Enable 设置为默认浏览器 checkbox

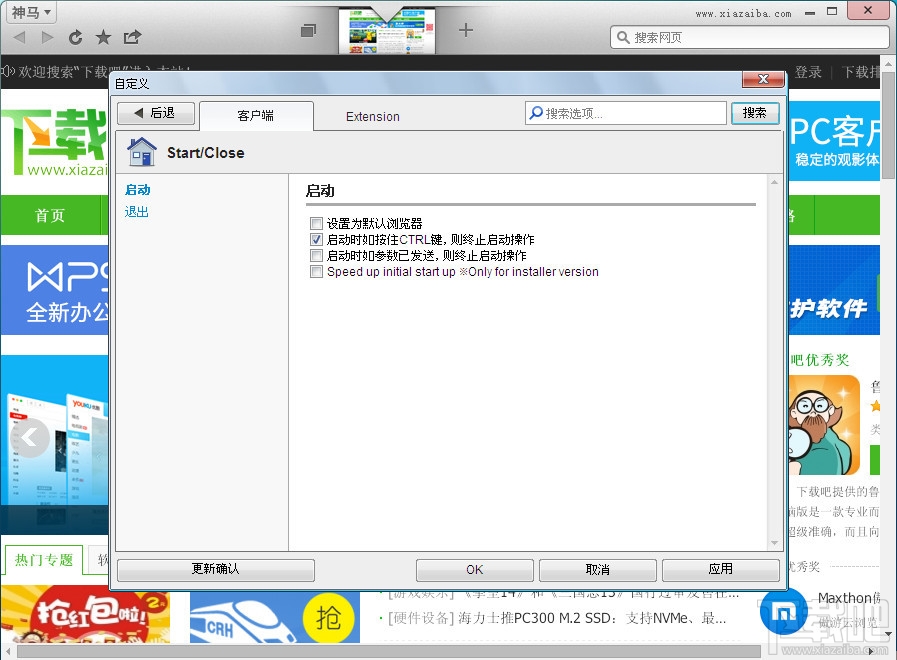(316, 223)
